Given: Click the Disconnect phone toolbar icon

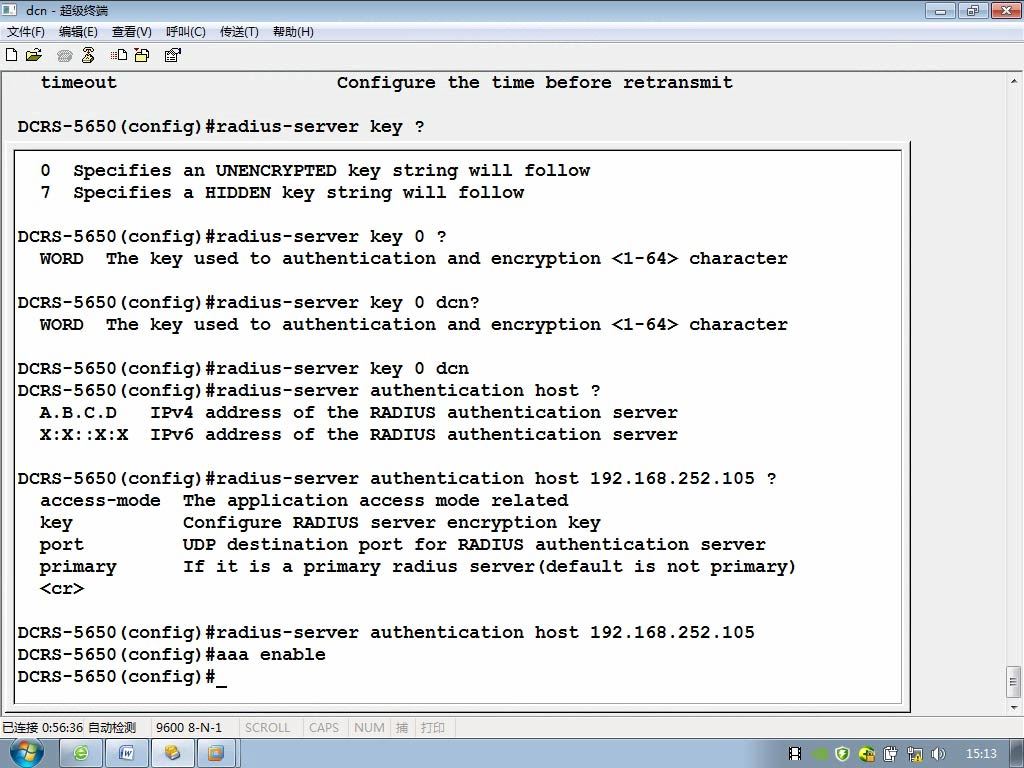Looking at the screenshot, I should point(88,55).
